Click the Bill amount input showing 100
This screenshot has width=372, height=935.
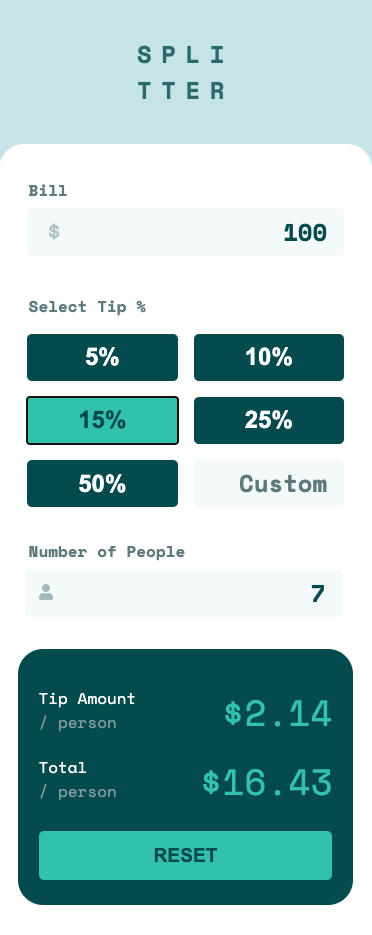tap(185, 232)
